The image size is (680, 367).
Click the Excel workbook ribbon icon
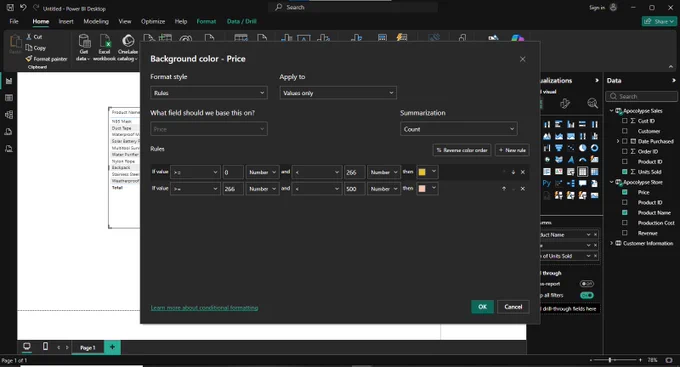coord(105,48)
